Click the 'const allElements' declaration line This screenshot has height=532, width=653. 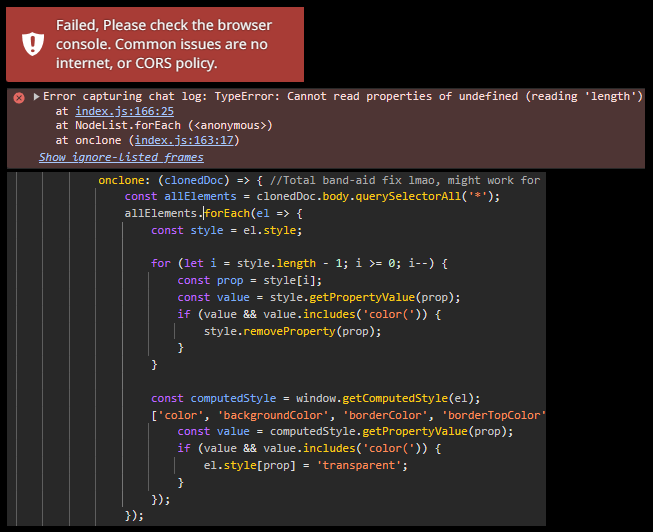tap(312, 196)
